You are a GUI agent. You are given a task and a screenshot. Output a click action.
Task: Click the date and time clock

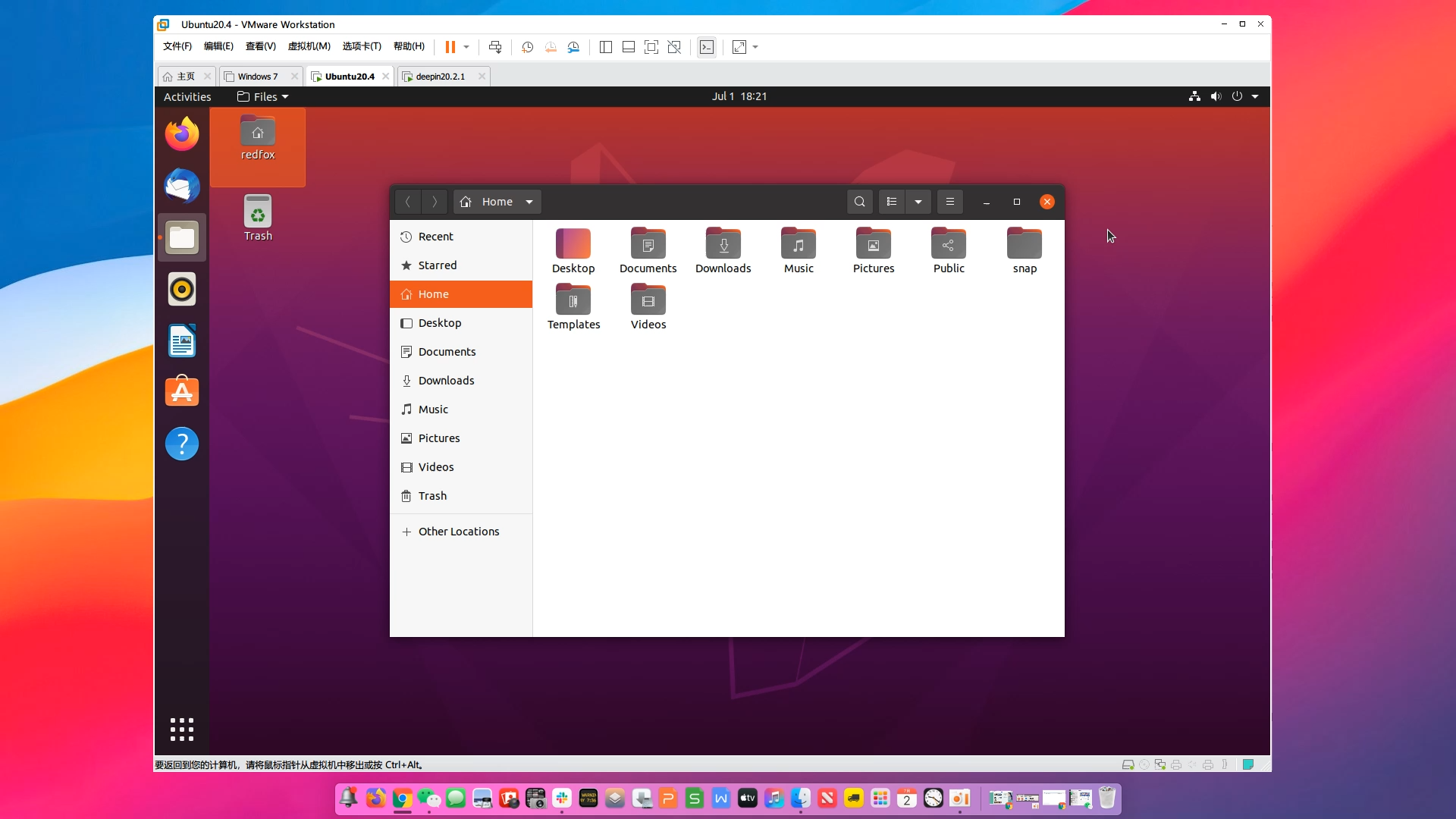pos(739,96)
